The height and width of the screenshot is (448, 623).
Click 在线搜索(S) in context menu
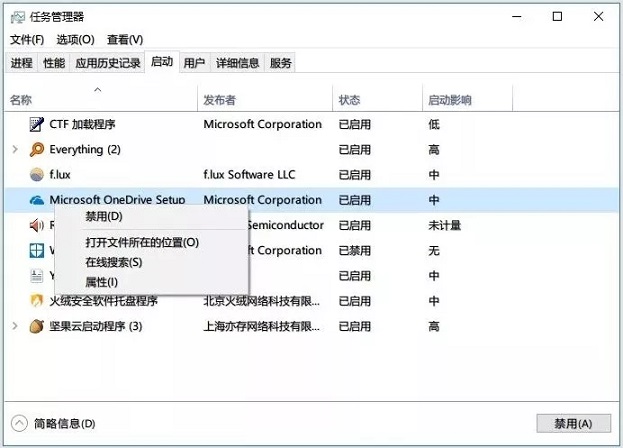[x=114, y=262]
